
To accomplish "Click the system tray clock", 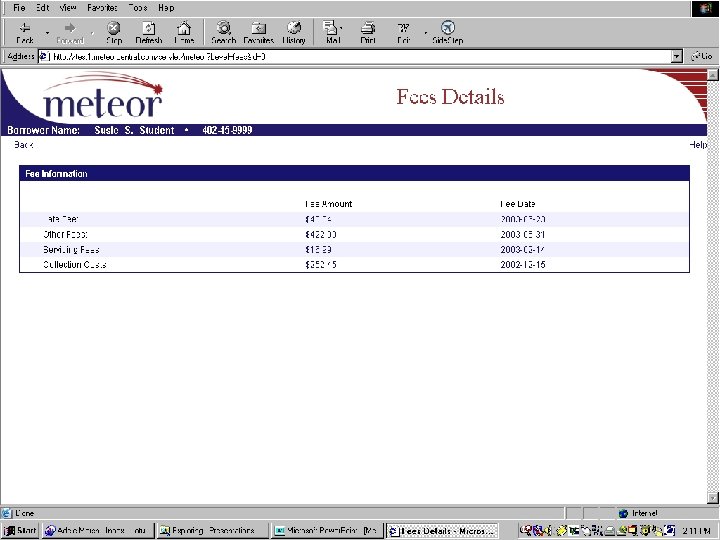I will coord(697,531).
